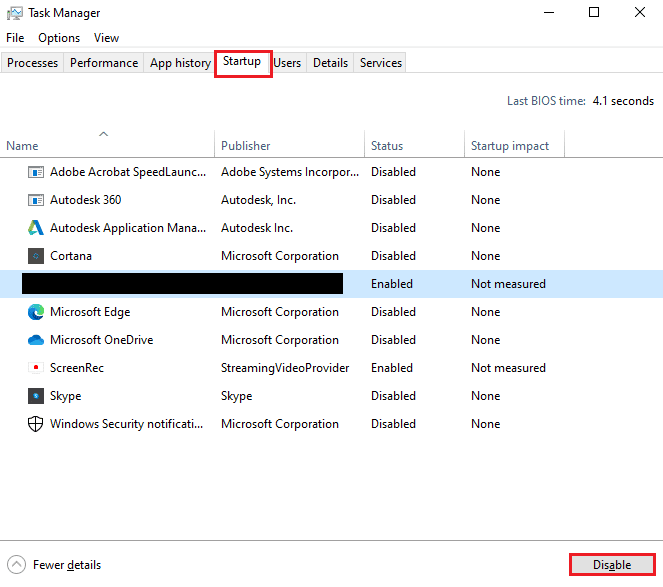The width and height of the screenshot is (663, 587).
Task: Select the Autodesk Application Mana... entry name
Action: click(128, 228)
